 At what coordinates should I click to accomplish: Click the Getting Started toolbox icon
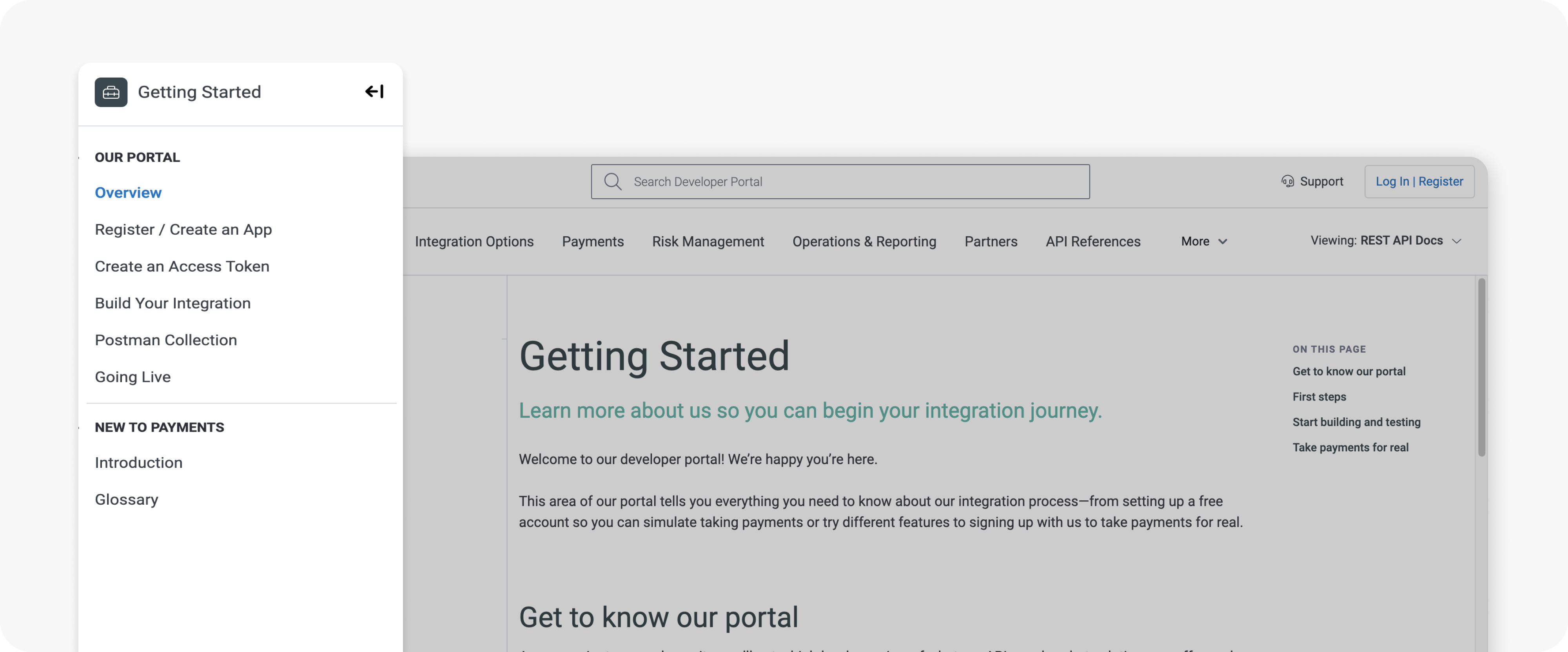[111, 92]
